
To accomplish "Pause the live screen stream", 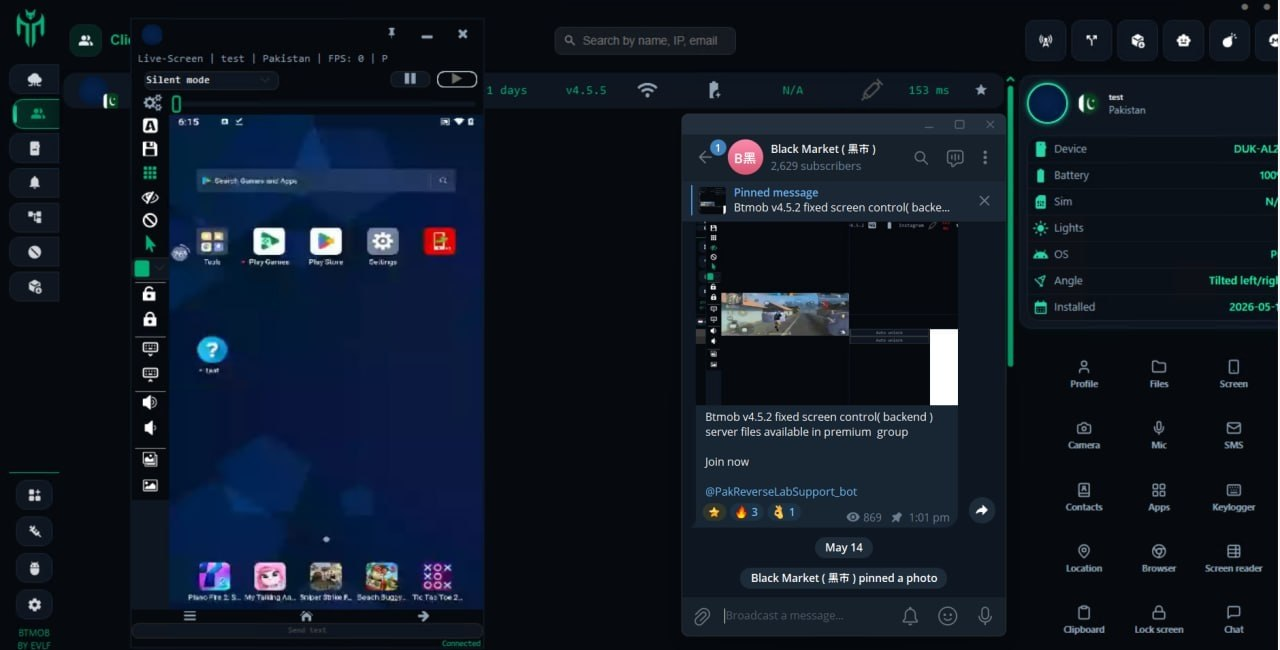I will 410,79.
